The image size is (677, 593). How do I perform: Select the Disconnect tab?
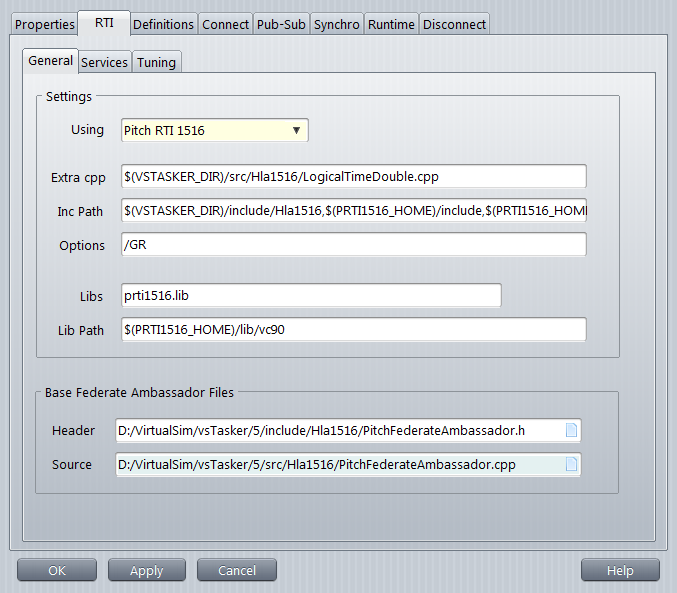point(454,24)
